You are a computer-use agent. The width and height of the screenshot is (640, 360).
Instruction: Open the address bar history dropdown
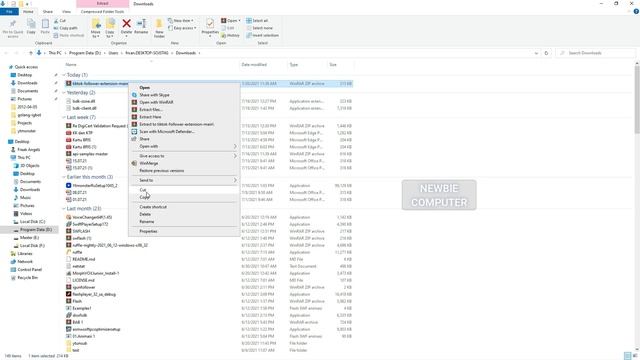(536, 53)
